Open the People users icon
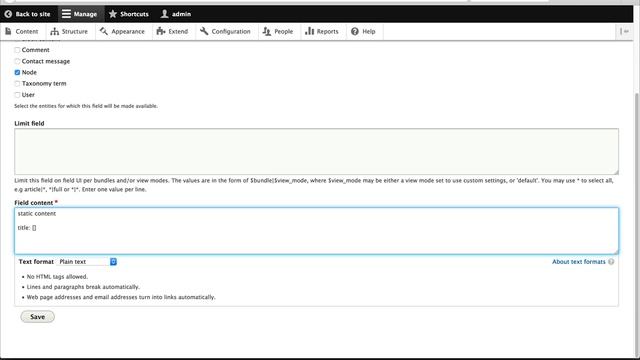The height and width of the screenshot is (360, 640). click(x=267, y=31)
